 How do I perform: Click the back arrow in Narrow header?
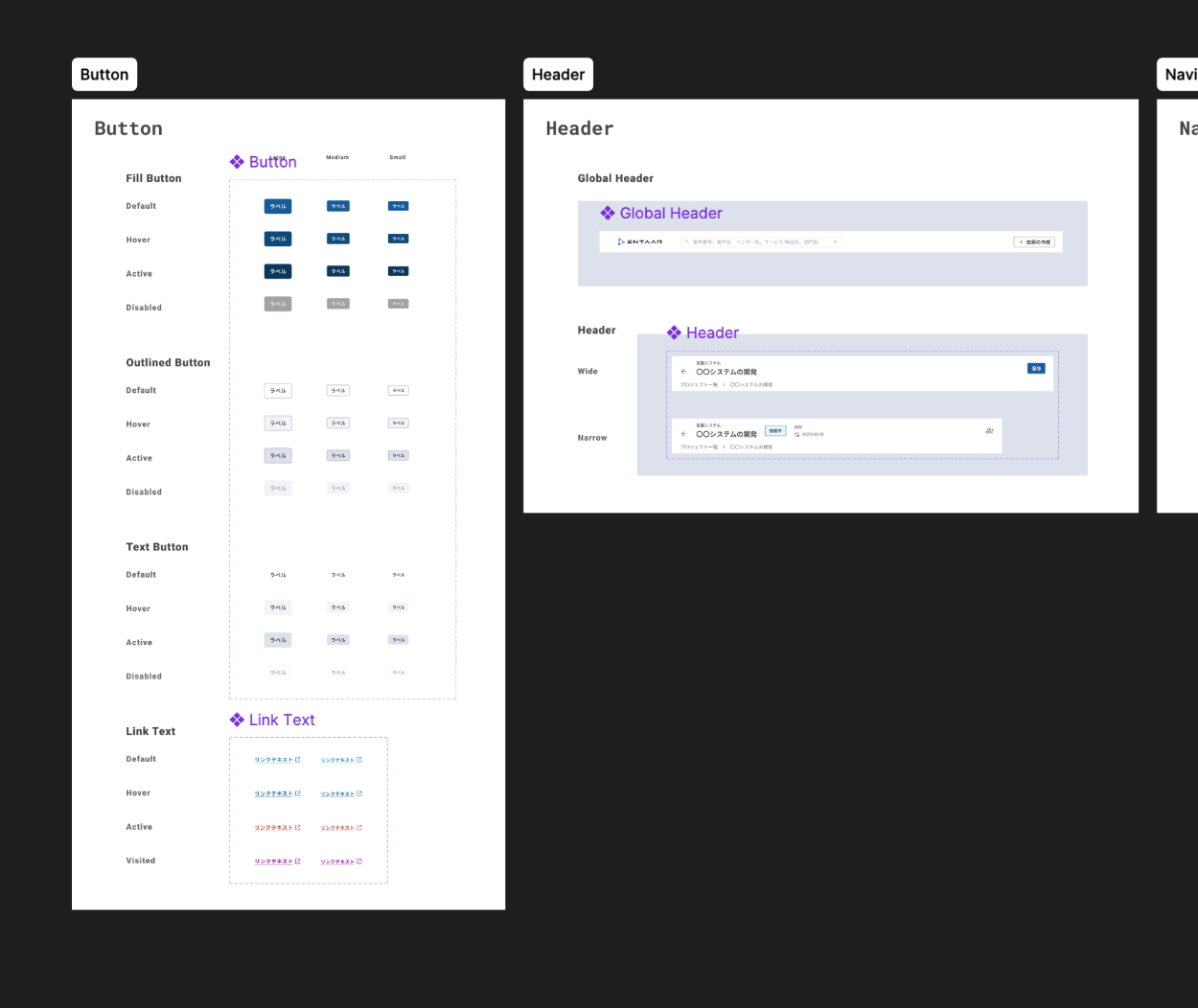tap(683, 434)
